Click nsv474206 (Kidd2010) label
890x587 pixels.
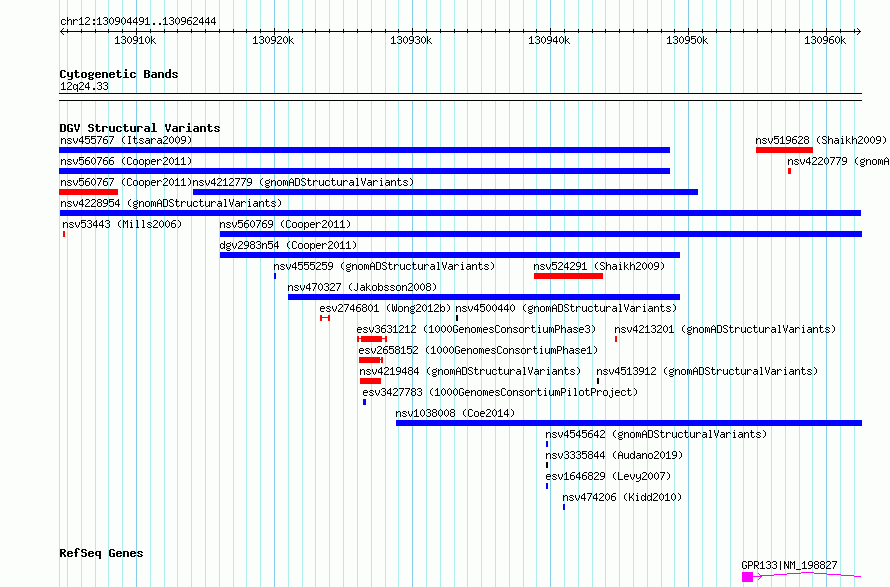(622, 497)
